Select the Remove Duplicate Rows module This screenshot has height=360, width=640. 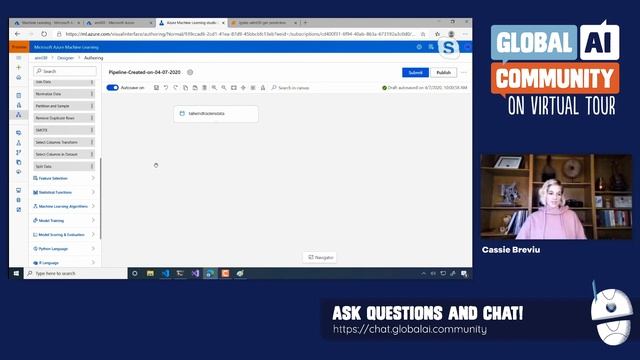point(64,118)
